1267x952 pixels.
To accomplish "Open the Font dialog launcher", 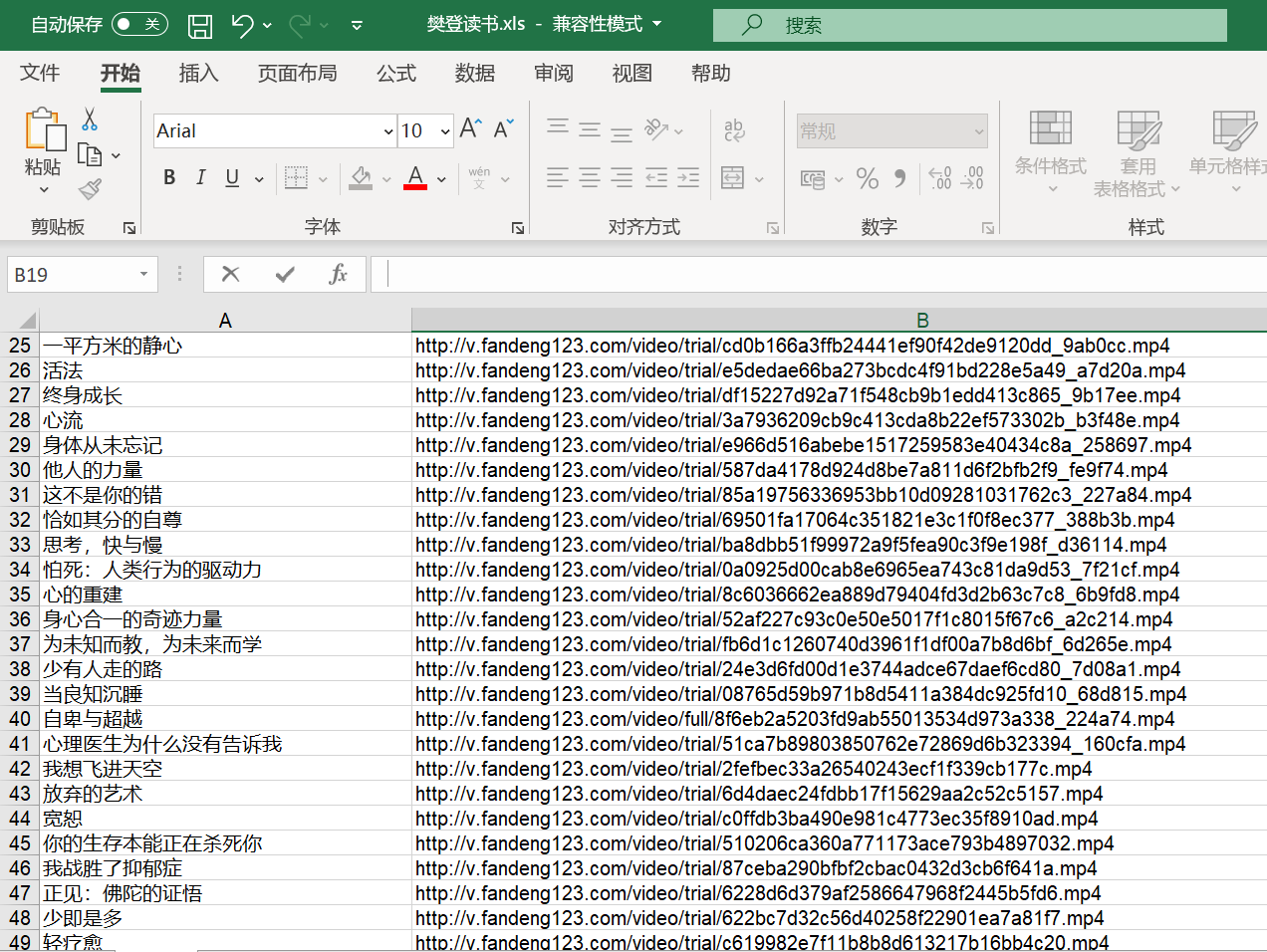I will (518, 228).
